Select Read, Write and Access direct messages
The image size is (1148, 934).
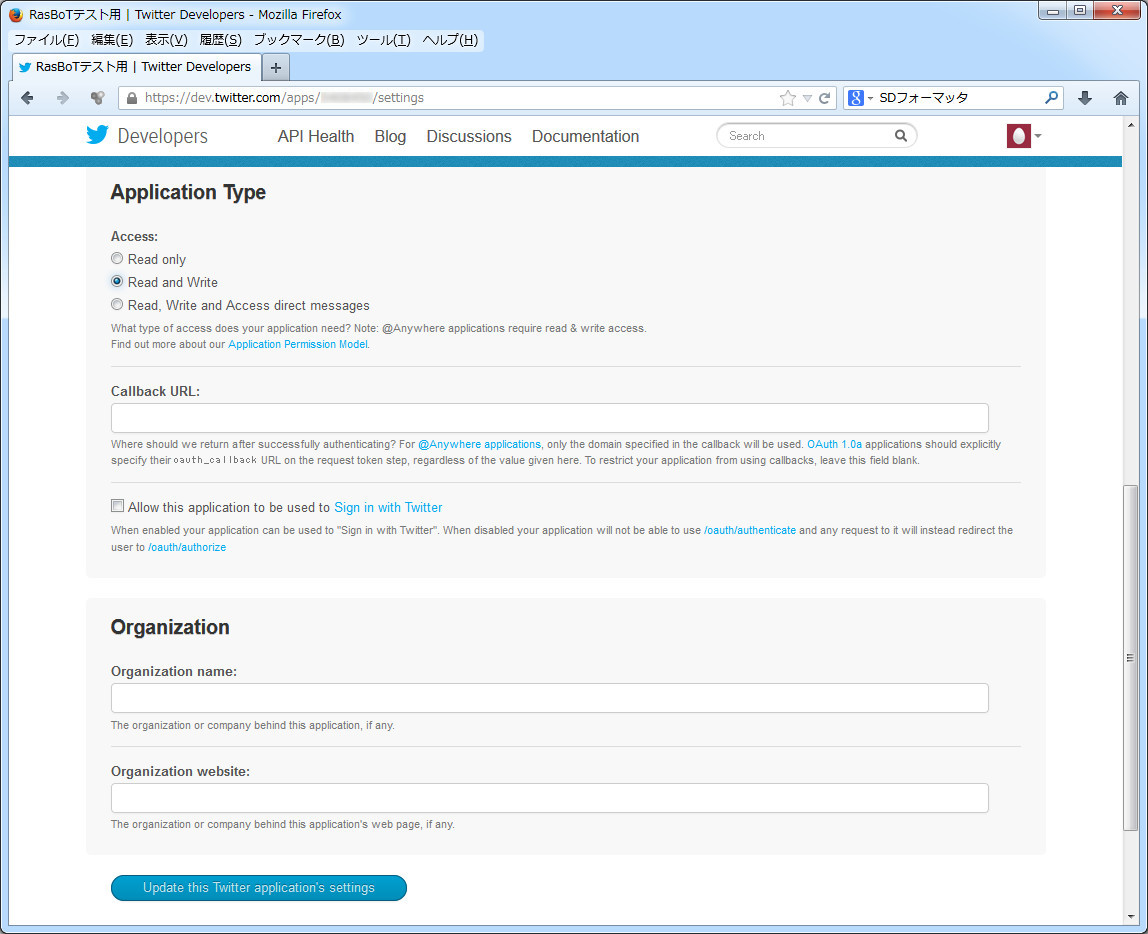116,305
